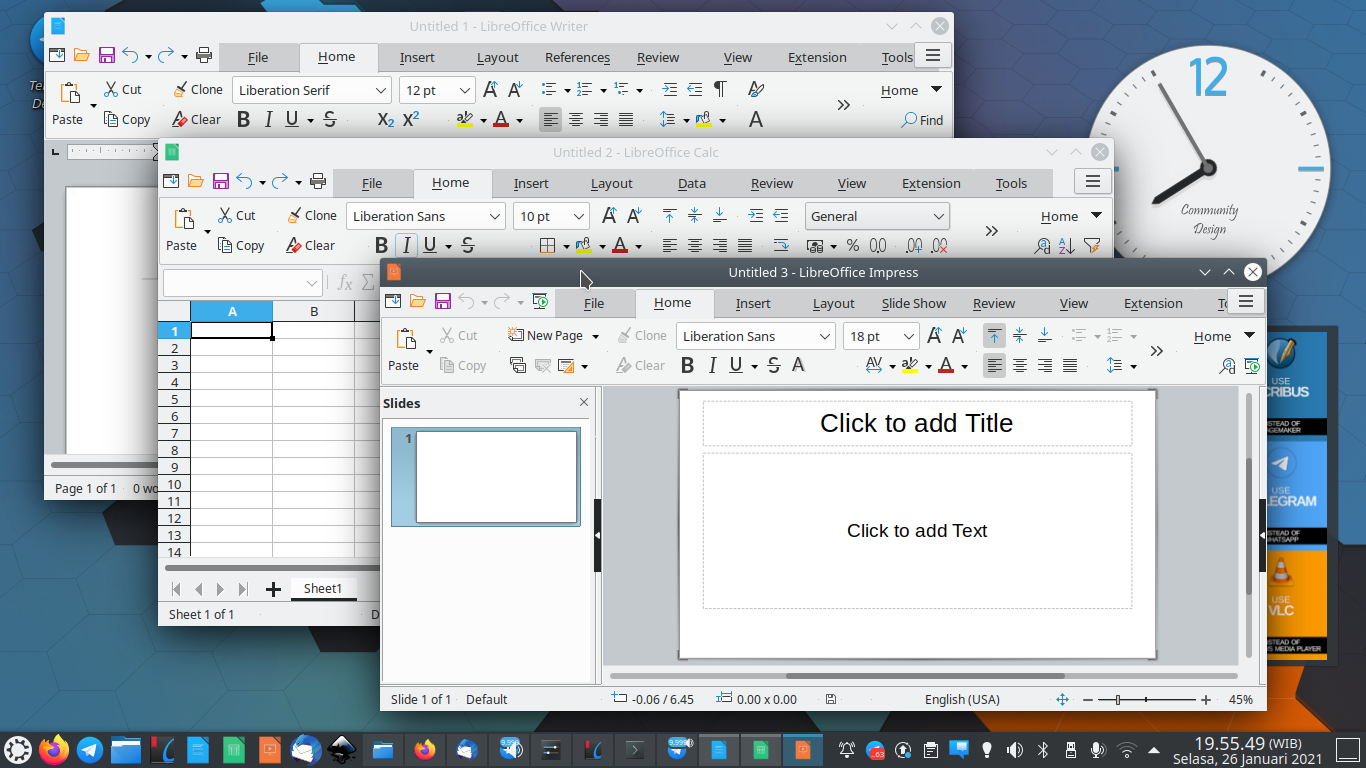Click the fit slide to window icon
This screenshot has width=1366, height=768.
click(x=1062, y=700)
